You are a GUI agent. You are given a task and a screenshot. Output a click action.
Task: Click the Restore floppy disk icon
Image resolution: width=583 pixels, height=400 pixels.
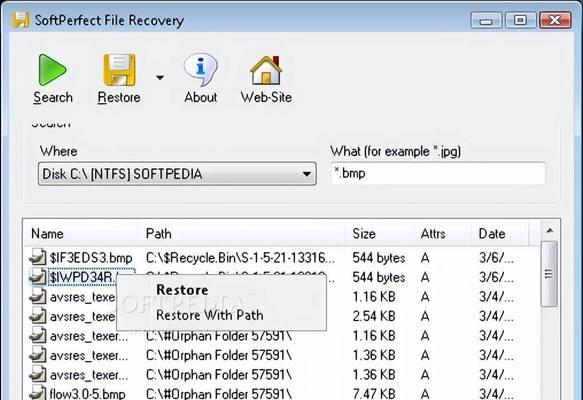pos(119,70)
